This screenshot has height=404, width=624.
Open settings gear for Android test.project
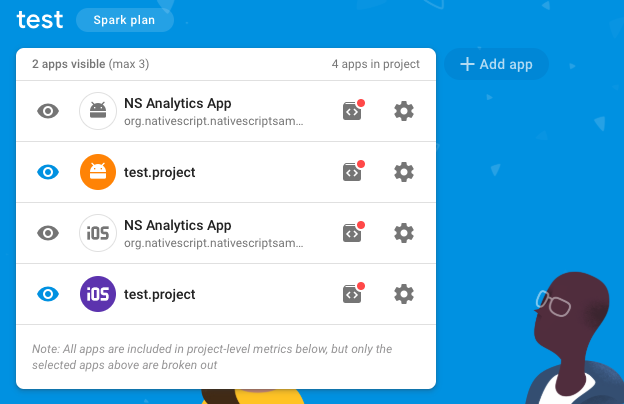404,172
